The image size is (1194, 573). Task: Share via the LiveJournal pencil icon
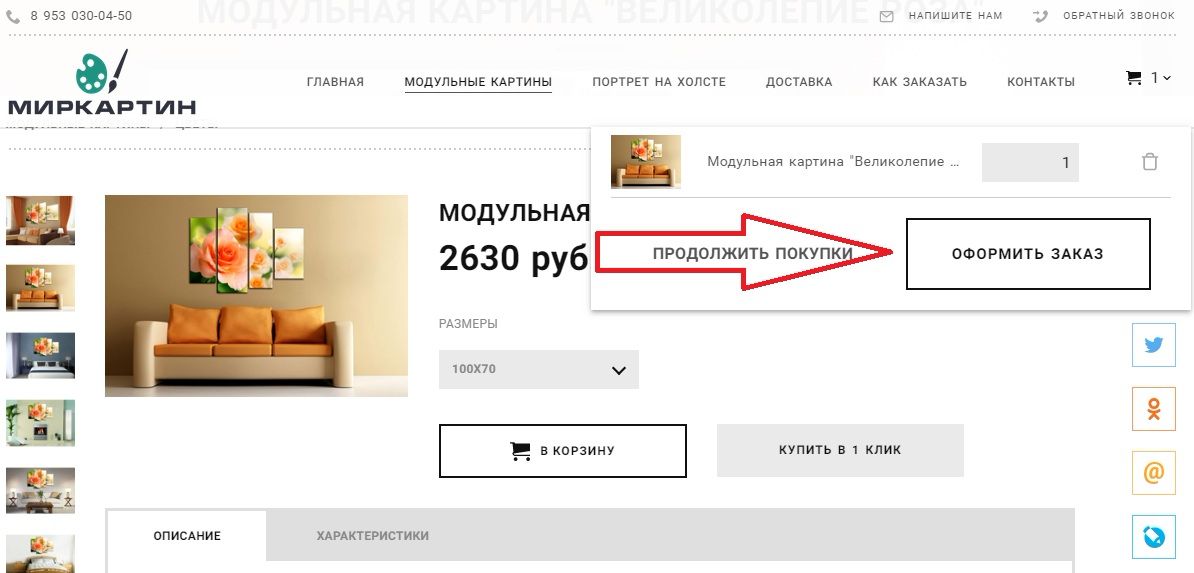[1154, 537]
